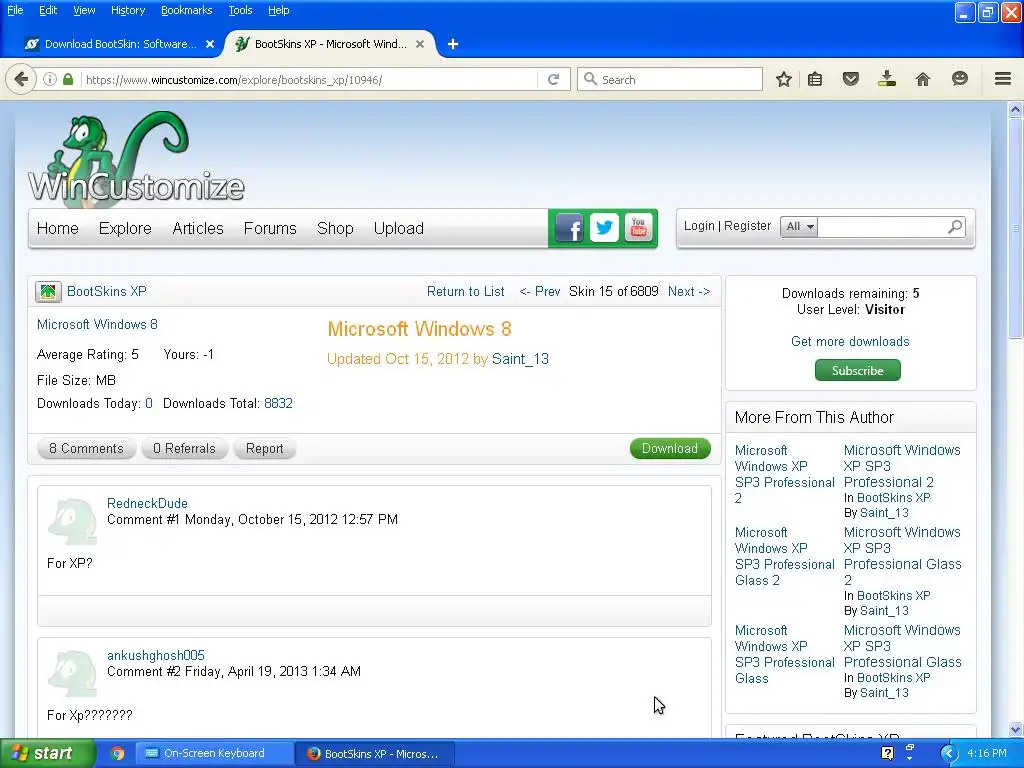Close the BootSkins XP tab
Screen dimensions: 1024x768
tap(420, 44)
